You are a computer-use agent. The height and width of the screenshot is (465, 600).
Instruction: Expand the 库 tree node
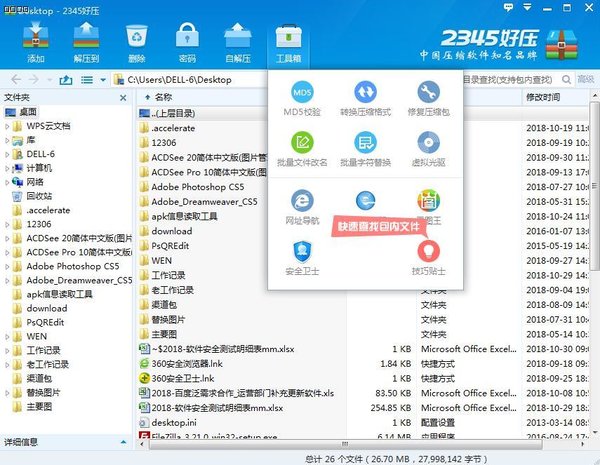tap(7, 140)
